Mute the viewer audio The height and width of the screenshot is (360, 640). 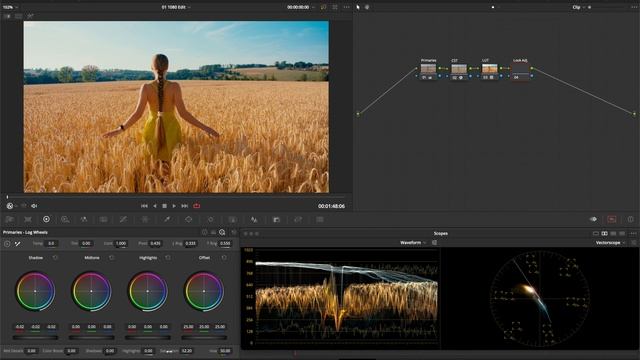34,206
